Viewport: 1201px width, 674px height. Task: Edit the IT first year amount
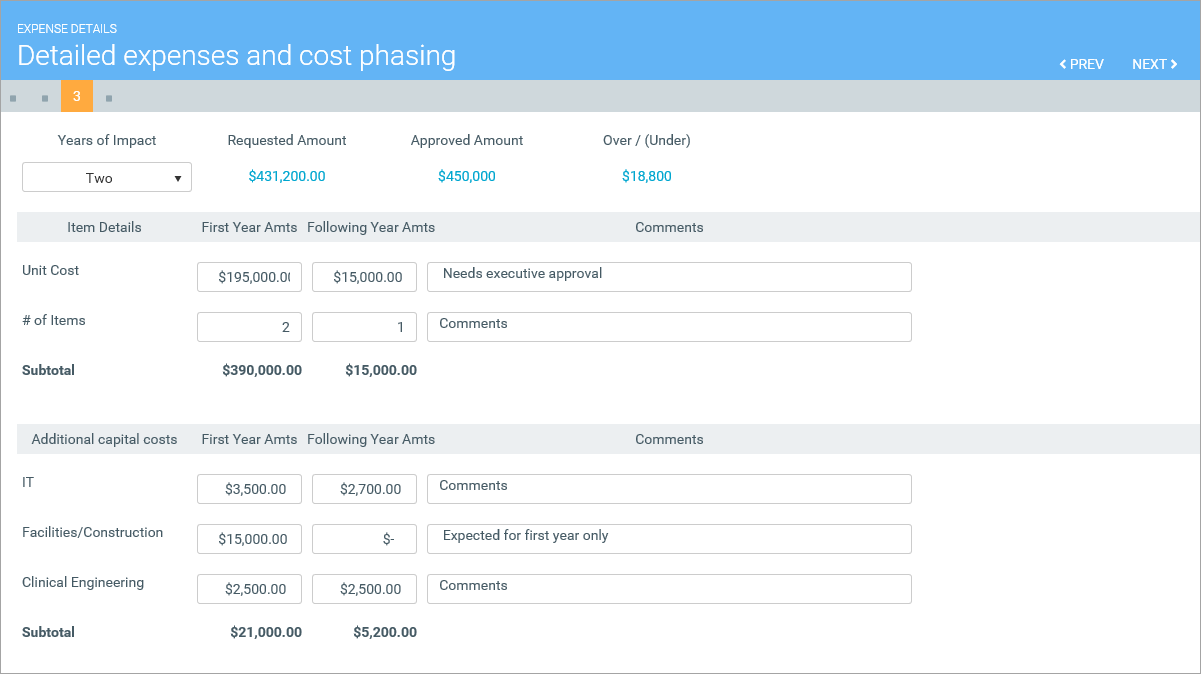(x=249, y=489)
